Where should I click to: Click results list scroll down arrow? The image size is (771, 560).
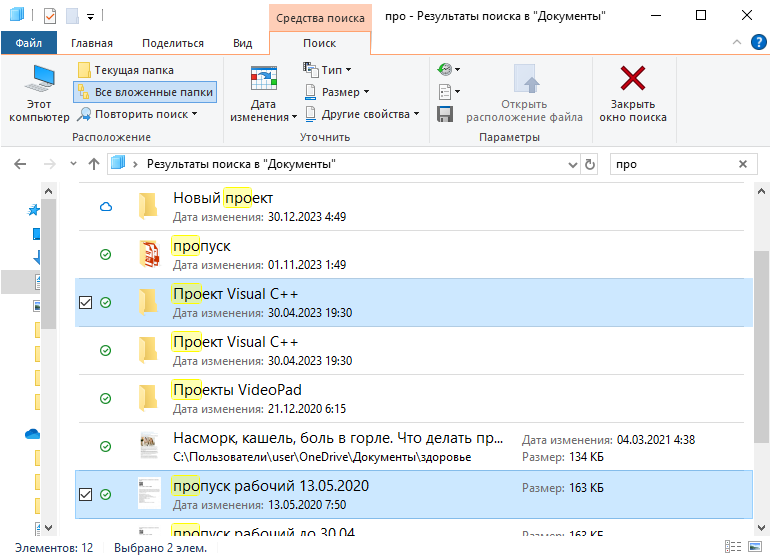click(761, 528)
